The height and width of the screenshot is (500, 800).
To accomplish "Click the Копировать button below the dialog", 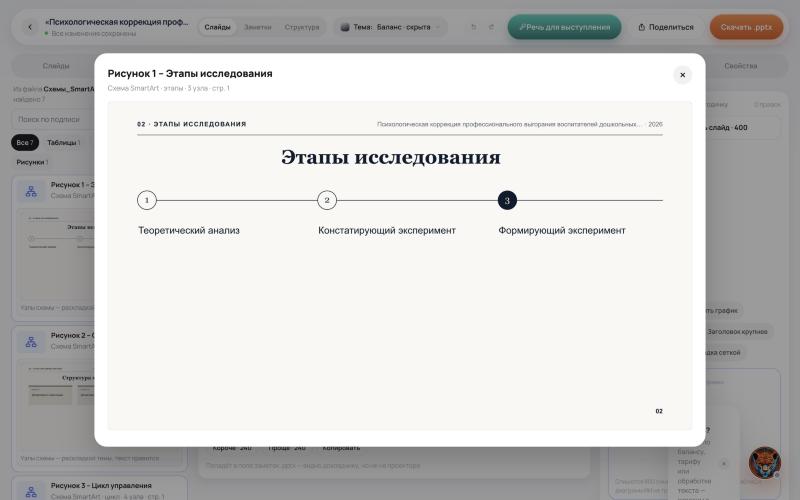I will [341, 448].
